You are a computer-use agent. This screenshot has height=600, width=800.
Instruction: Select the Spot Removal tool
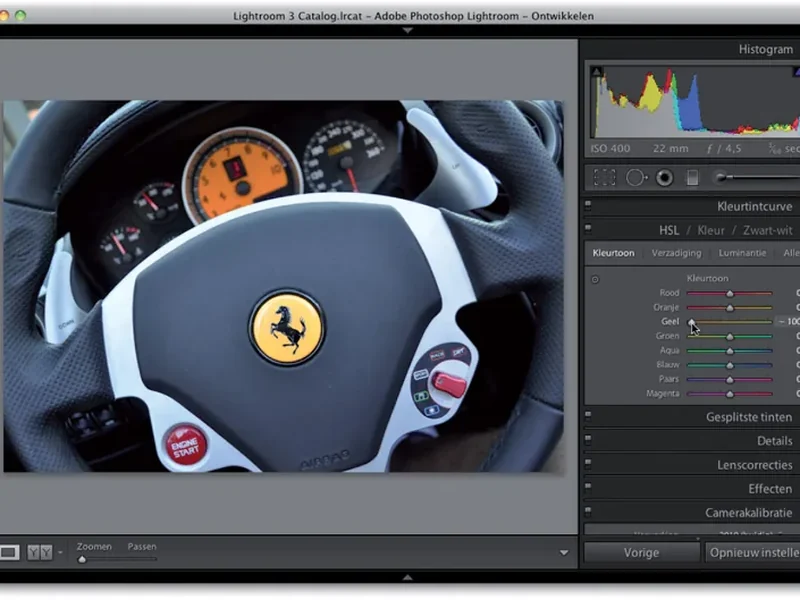[636, 178]
